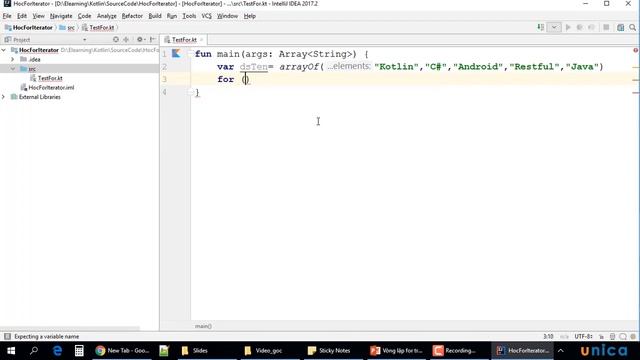Open the Tools menu
Screen dimensions: 640x360
(189, 16)
